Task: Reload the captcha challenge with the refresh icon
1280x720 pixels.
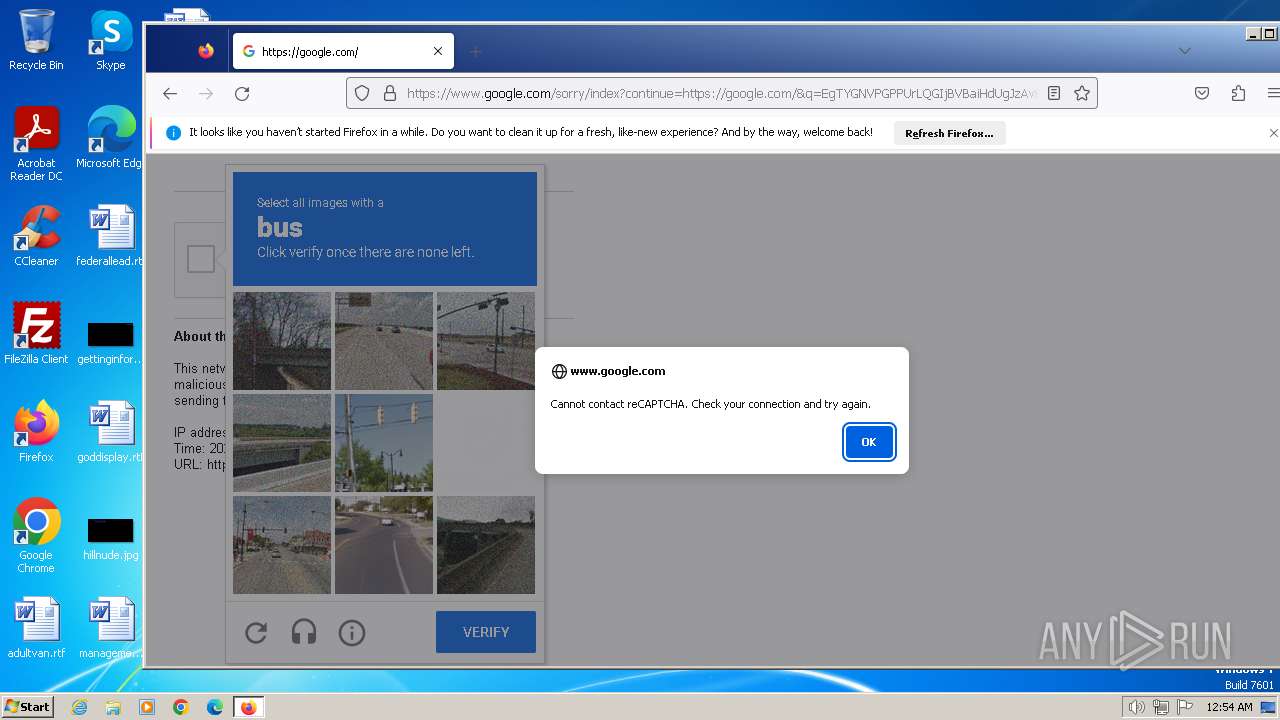Action: [256, 632]
